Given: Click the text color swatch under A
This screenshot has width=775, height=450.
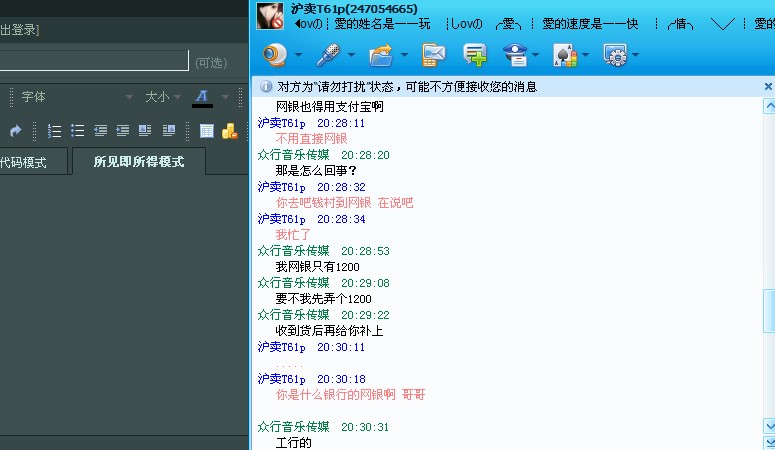Looking at the screenshot, I should pos(202,103).
